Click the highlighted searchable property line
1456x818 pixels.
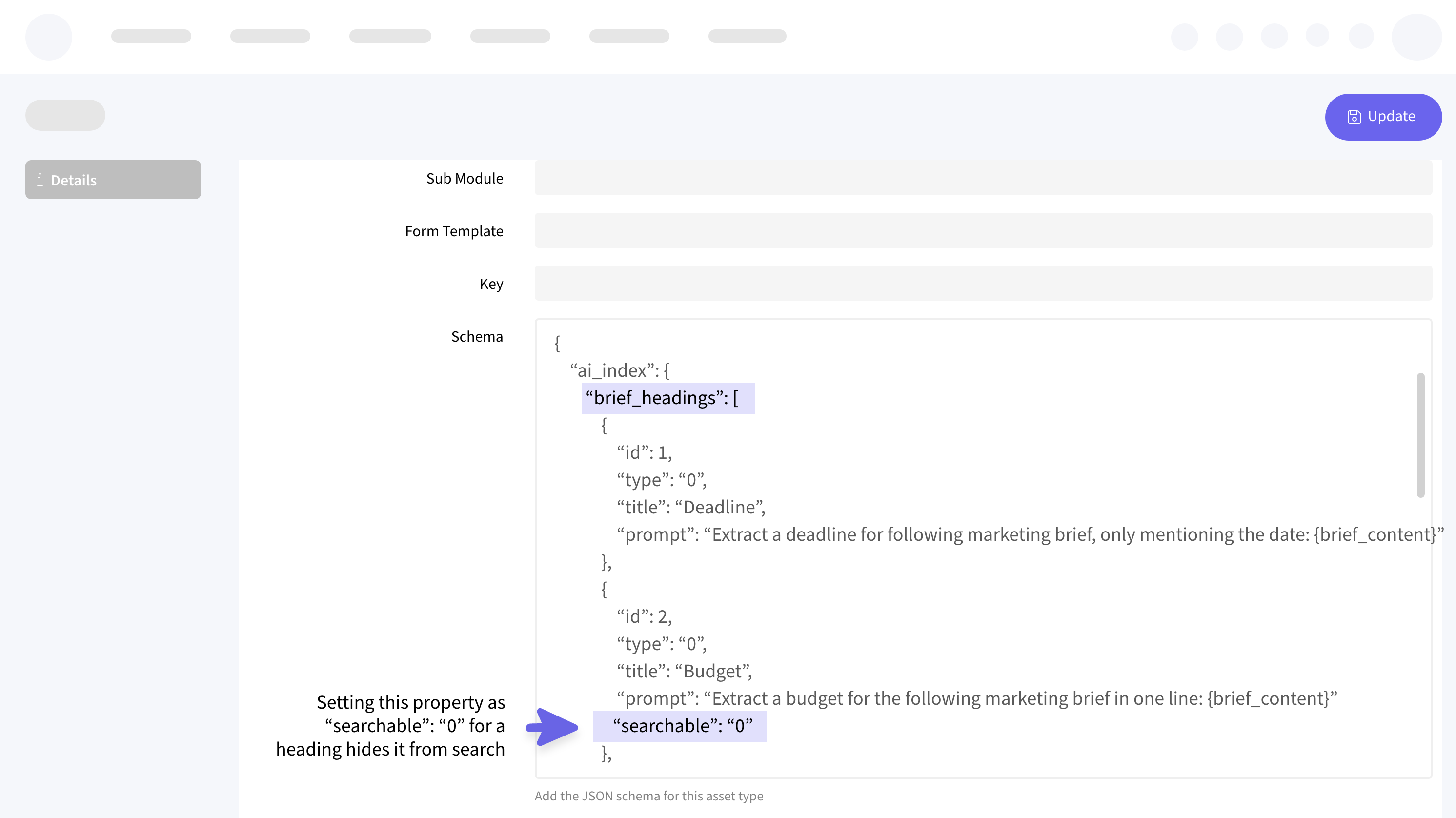coord(680,726)
